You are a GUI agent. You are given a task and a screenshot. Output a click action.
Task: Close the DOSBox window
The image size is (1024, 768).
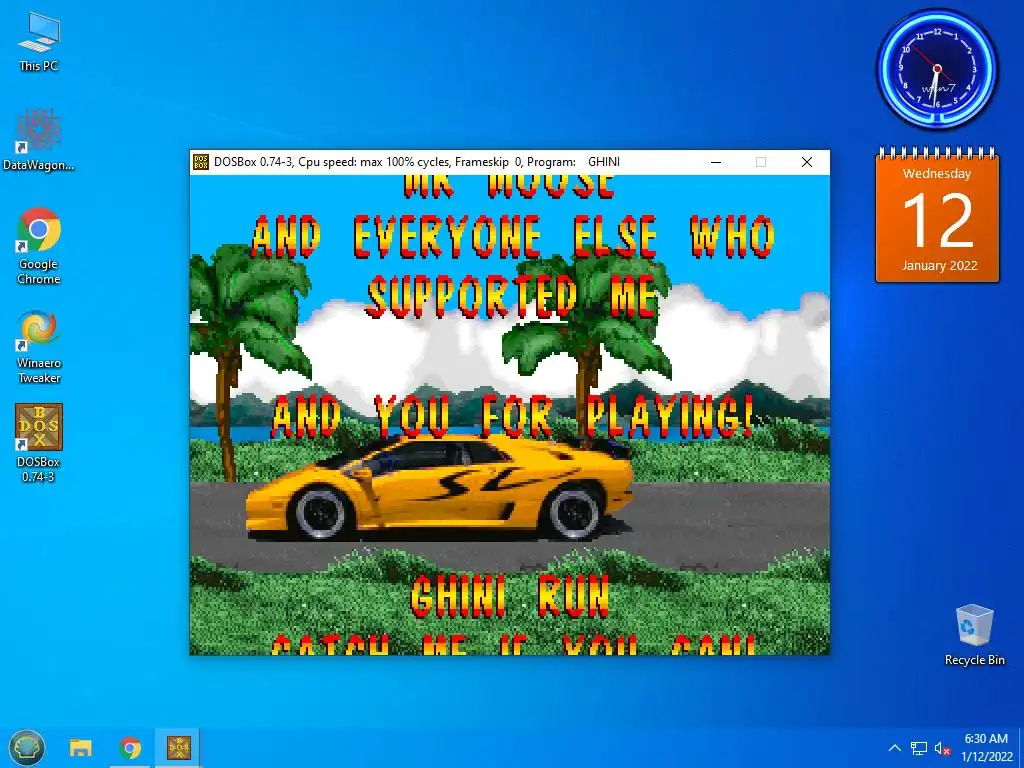[x=807, y=162]
